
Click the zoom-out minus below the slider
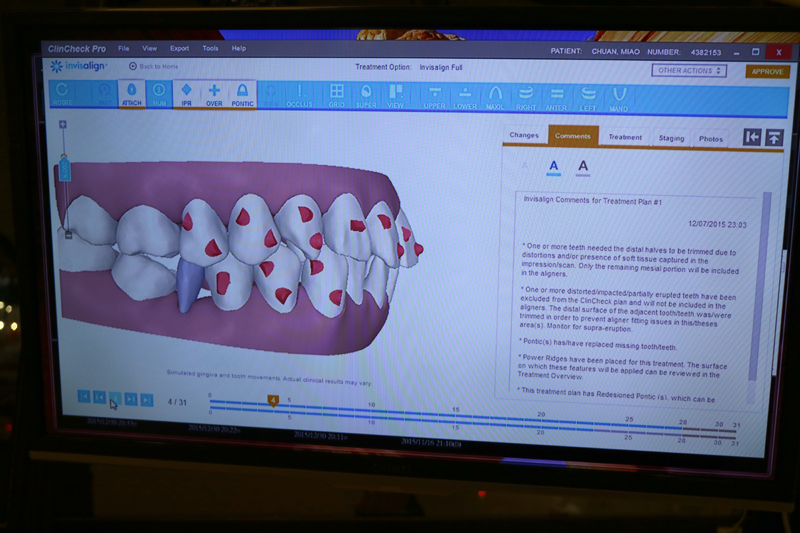pos(68,235)
